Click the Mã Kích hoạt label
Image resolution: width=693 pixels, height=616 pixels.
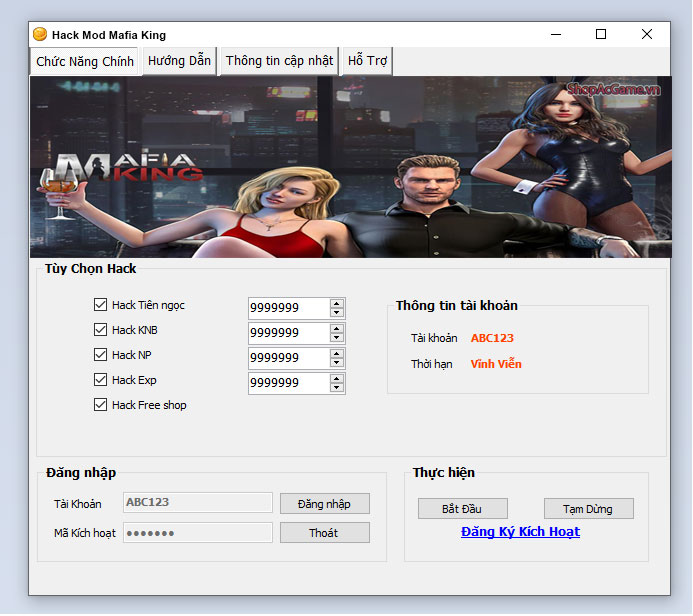[85, 533]
